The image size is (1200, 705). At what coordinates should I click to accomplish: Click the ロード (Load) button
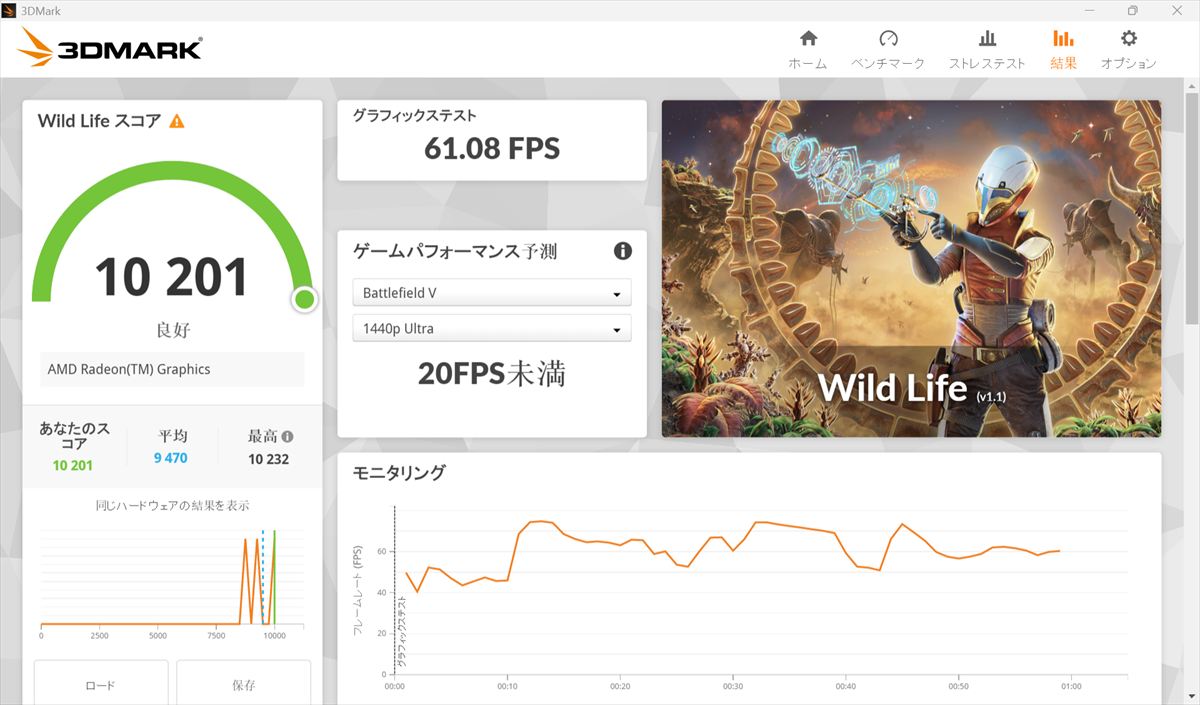coord(101,685)
